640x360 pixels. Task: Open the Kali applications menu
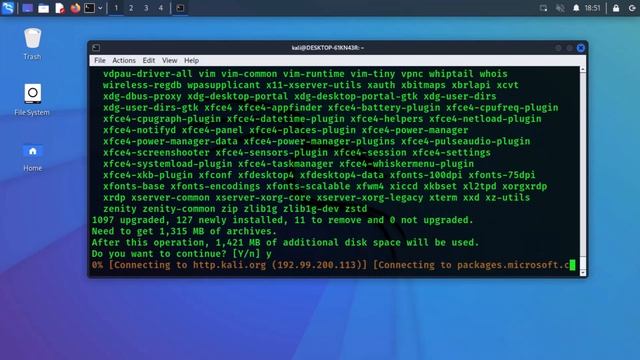[8, 8]
